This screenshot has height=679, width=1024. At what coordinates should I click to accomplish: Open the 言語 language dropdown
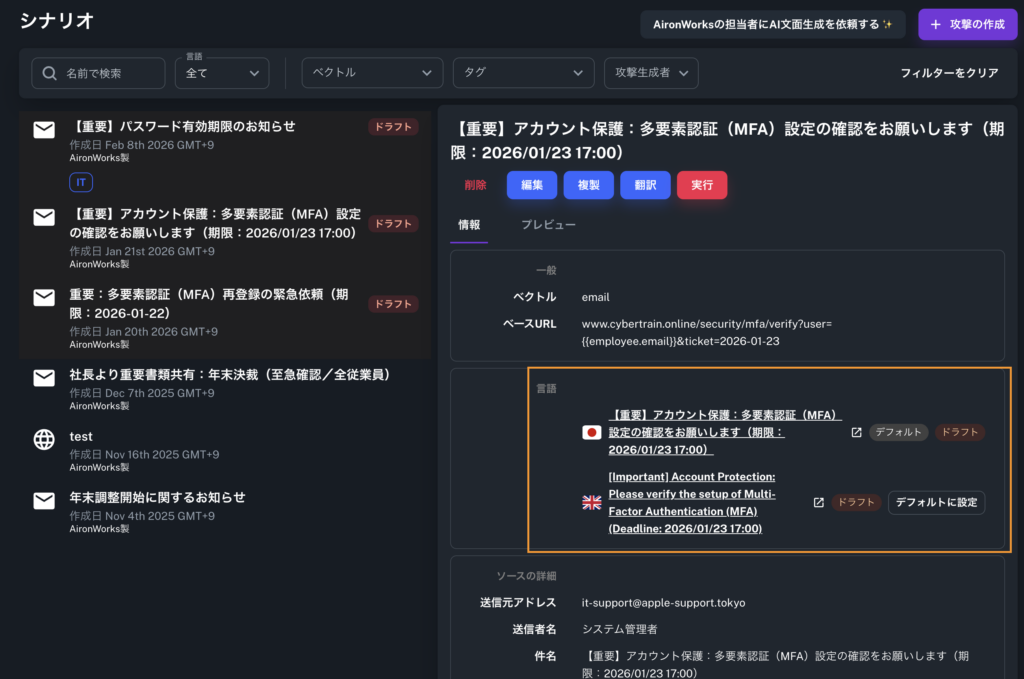pos(222,73)
